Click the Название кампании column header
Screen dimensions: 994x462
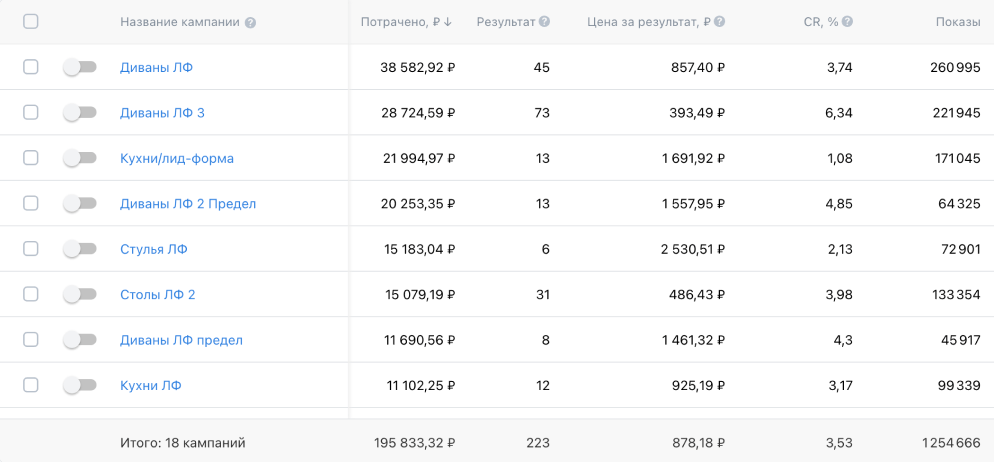click(180, 22)
